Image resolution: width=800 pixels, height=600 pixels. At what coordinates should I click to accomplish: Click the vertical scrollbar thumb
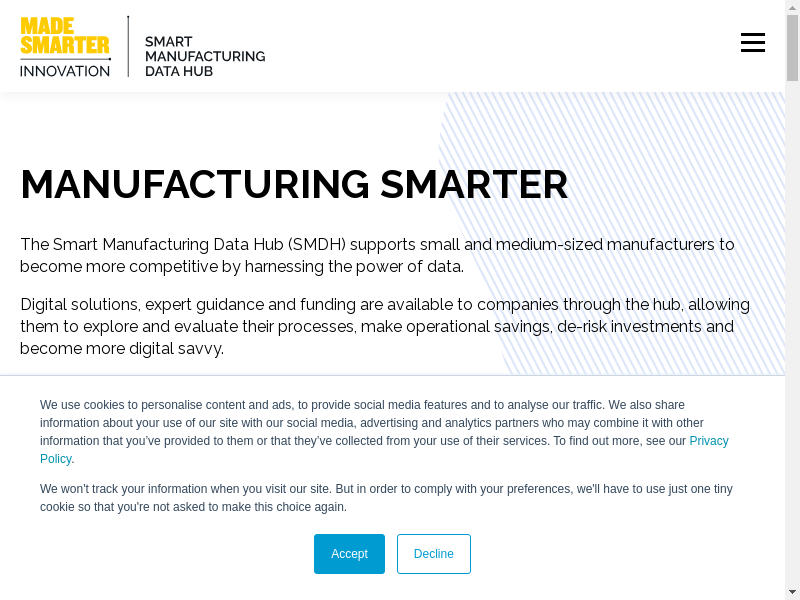coord(792,48)
